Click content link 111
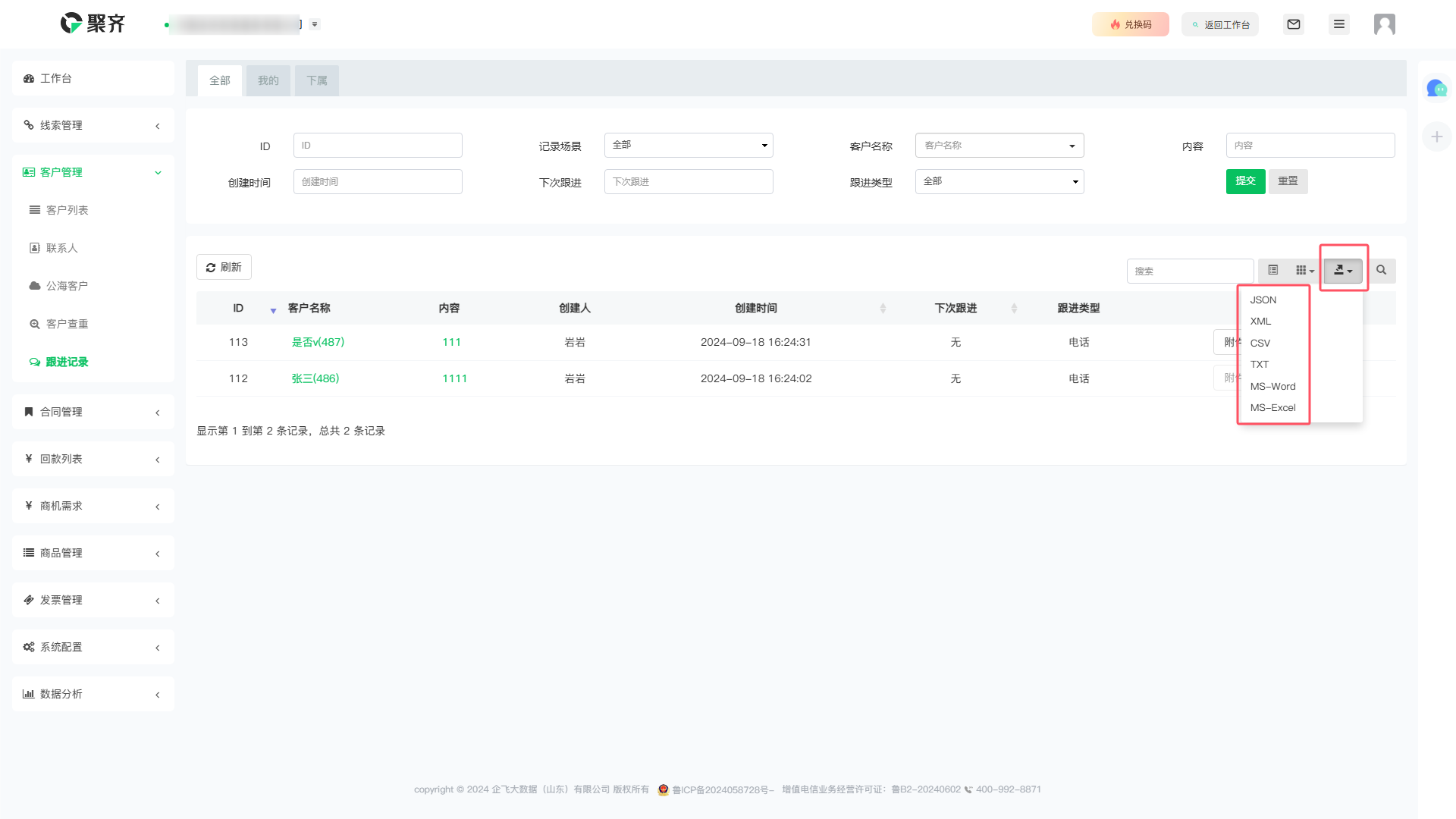This screenshot has height=819, width=1456. coord(452,342)
